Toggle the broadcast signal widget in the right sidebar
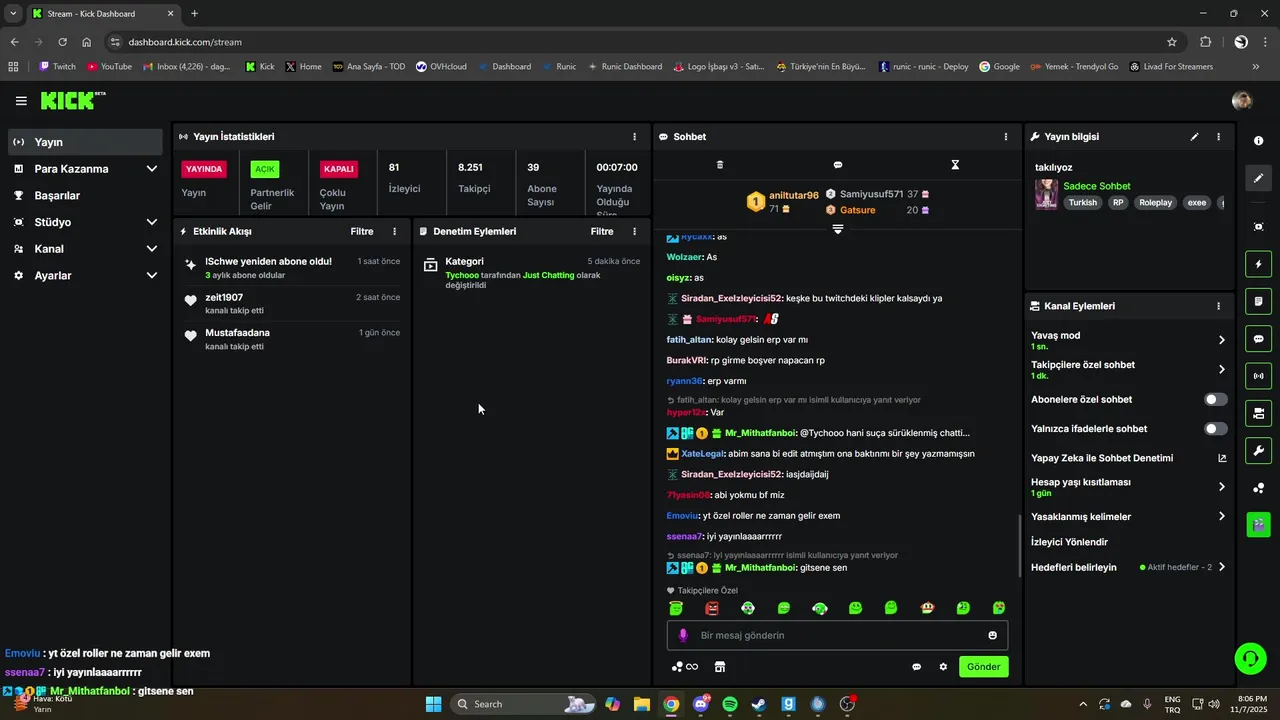Image resolution: width=1280 pixels, height=720 pixels. pyautogui.click(x=1258, y=376)
